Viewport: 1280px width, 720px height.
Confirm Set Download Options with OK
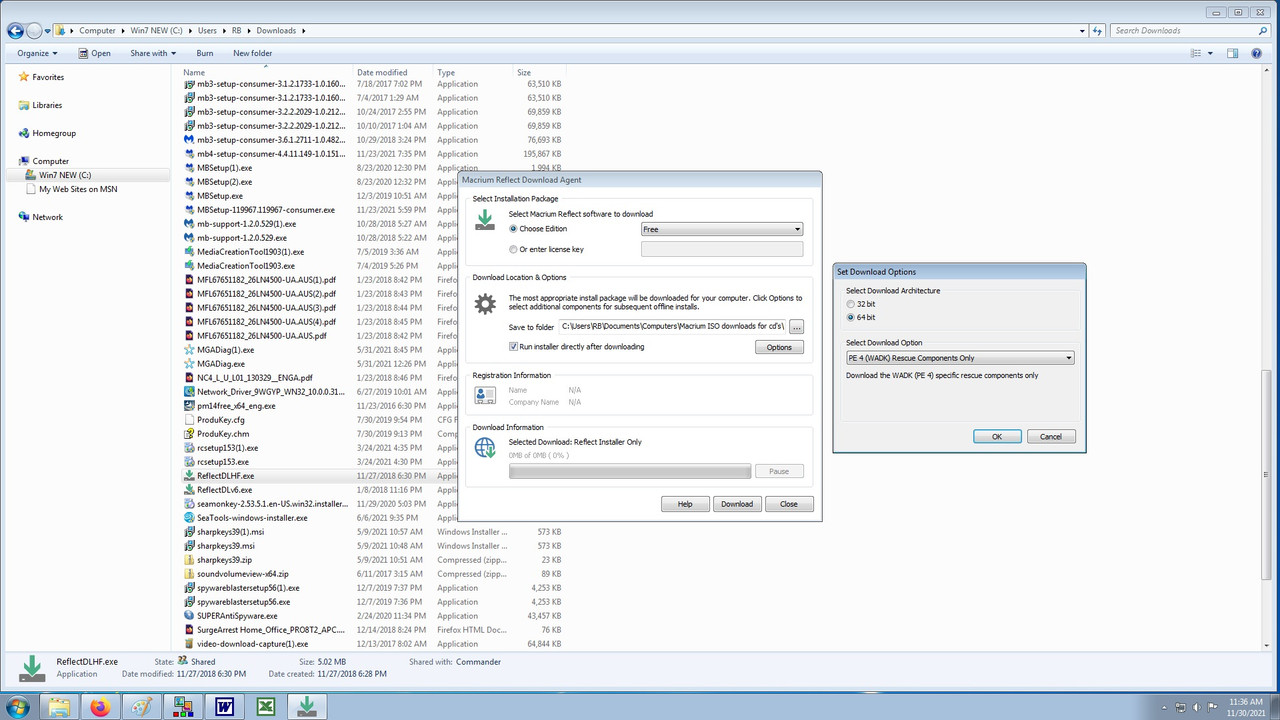(997, 437)
